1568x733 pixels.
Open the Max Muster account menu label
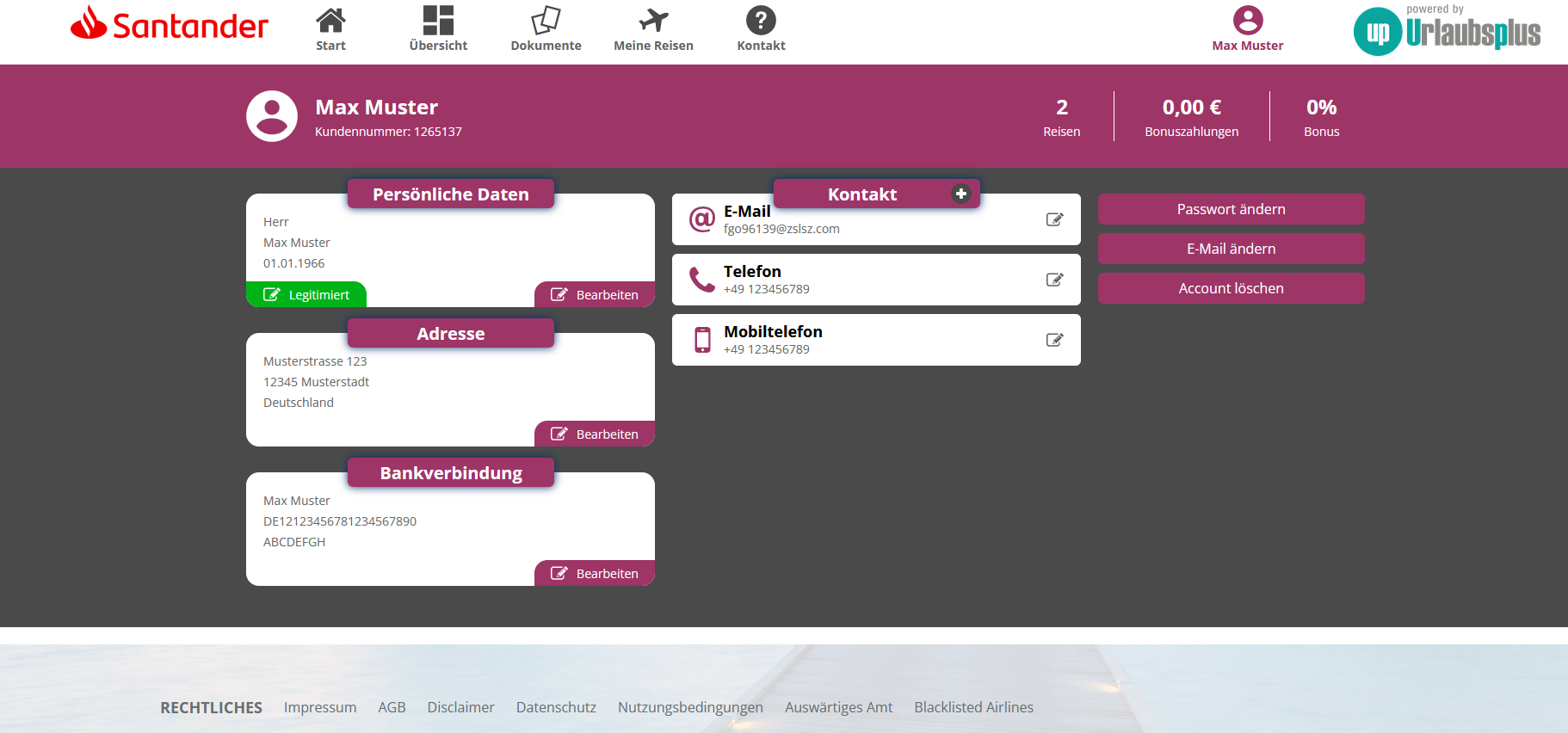1248,46
